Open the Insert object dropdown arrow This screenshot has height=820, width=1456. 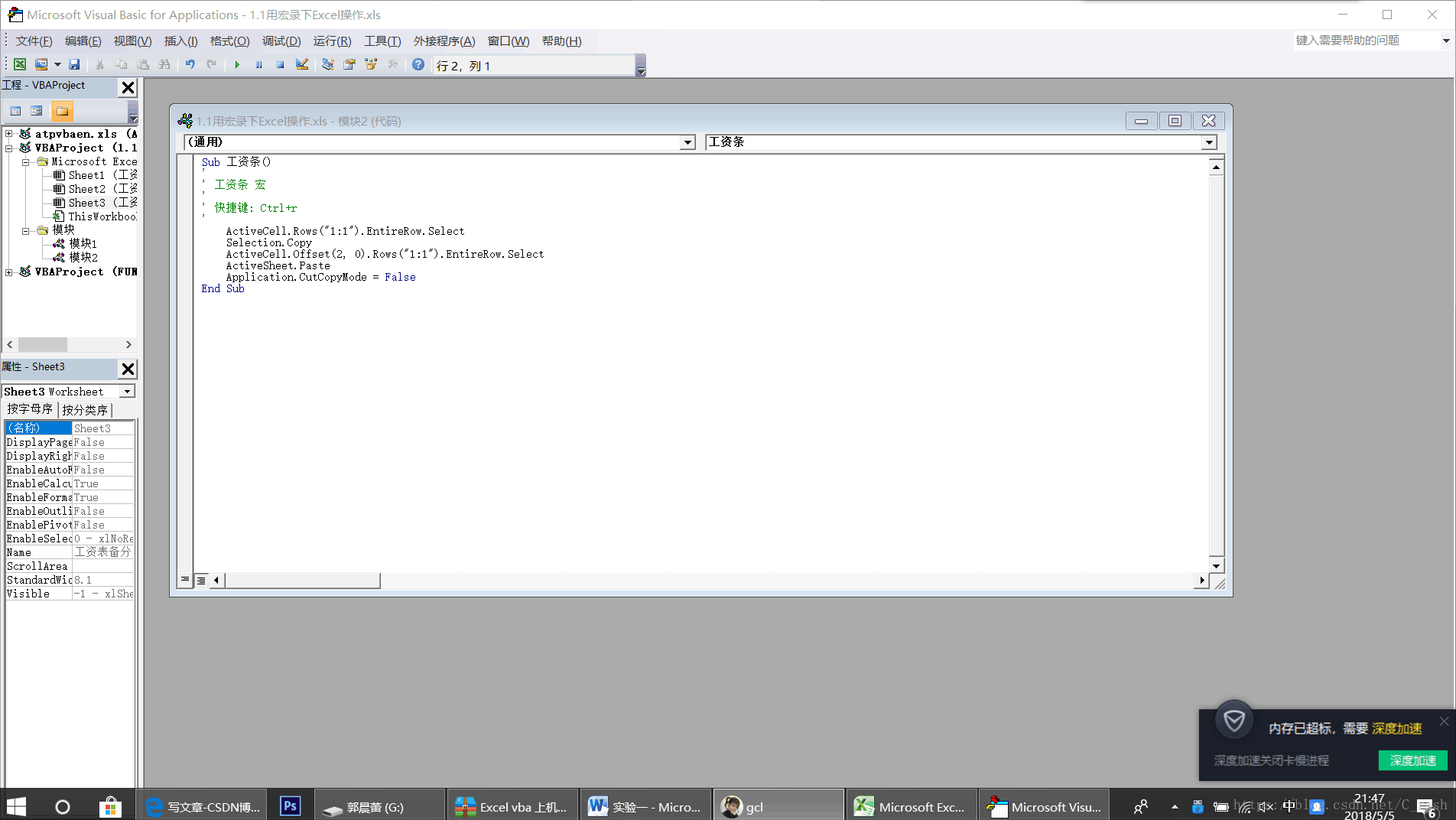click(x=57, y=65)
